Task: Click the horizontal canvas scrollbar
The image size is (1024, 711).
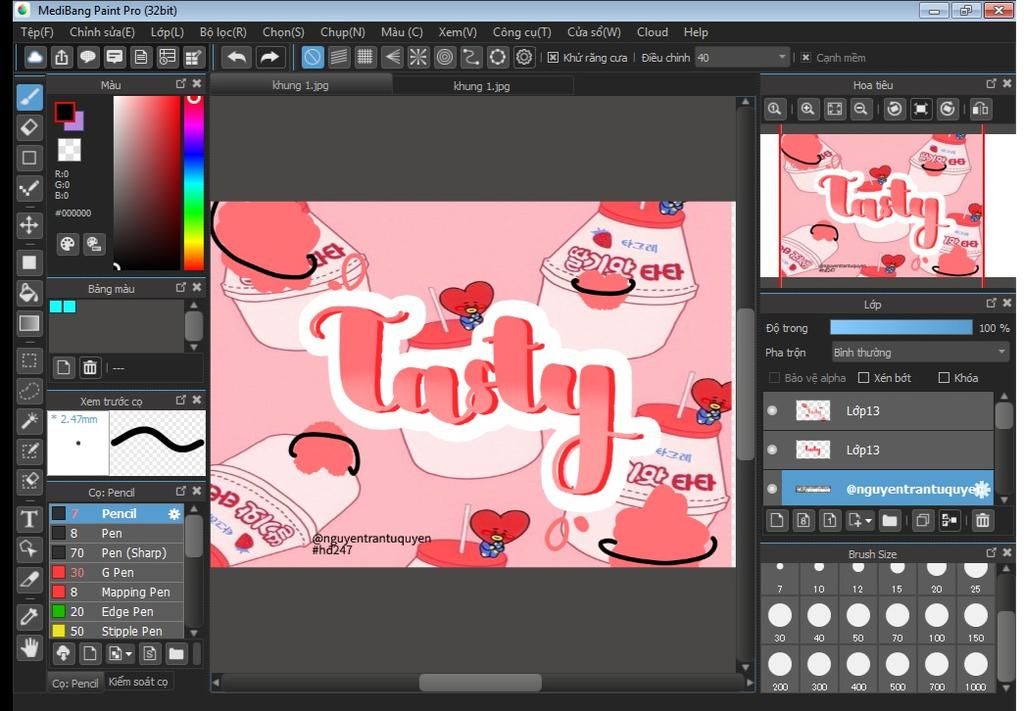Action: (480, 683)
